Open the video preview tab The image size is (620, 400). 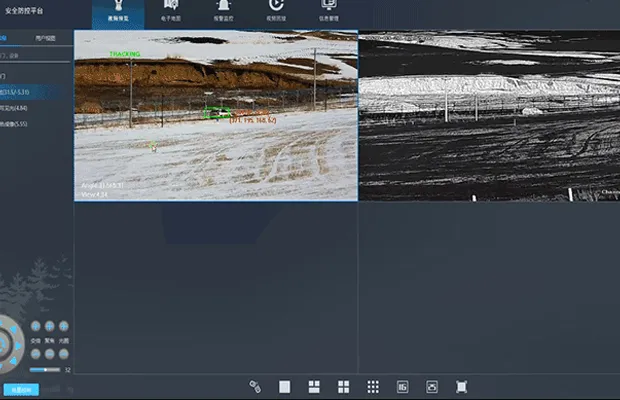click(x=117, y=12)
